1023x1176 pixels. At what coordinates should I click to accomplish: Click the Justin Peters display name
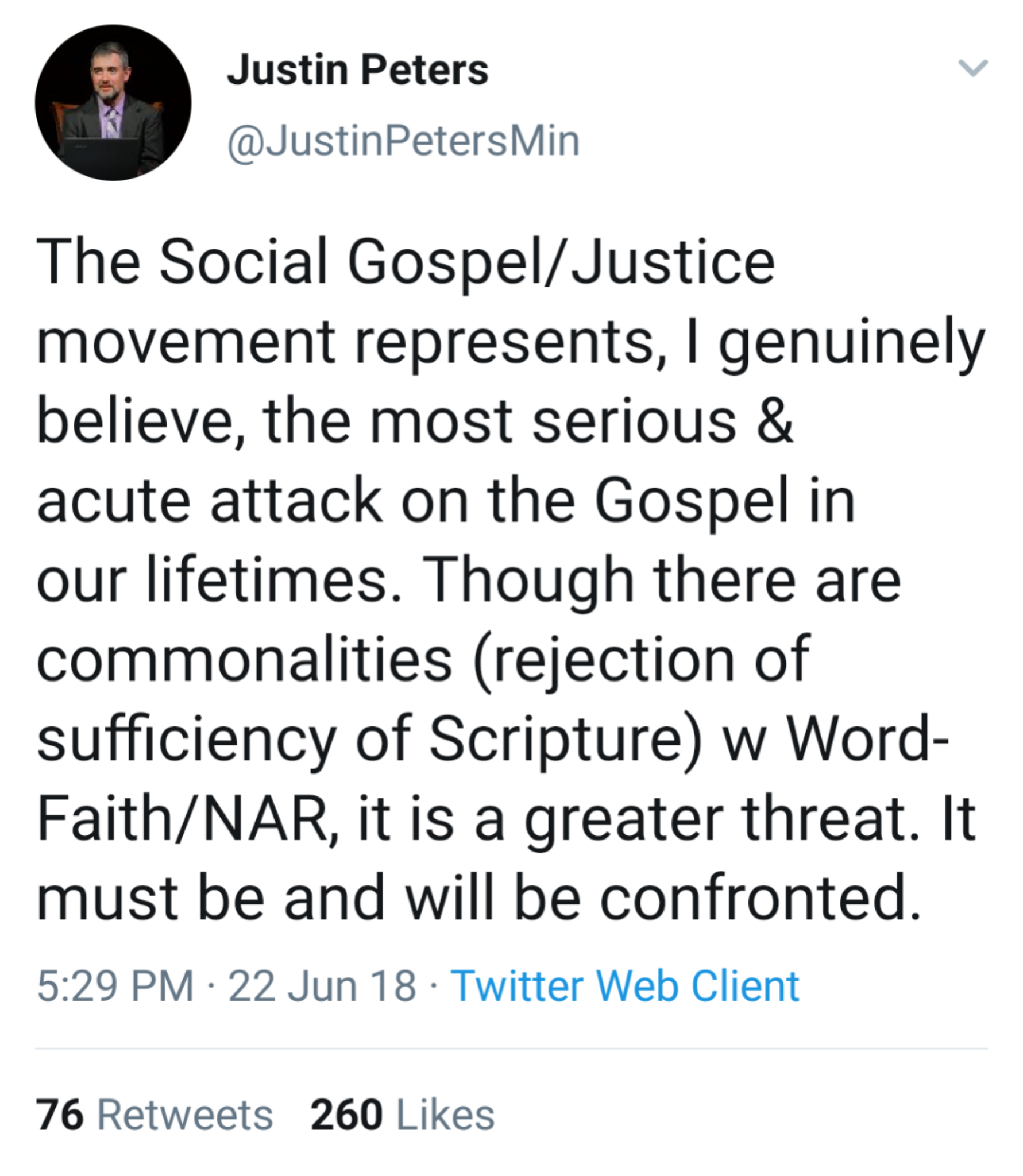click(x=357, y=70)
